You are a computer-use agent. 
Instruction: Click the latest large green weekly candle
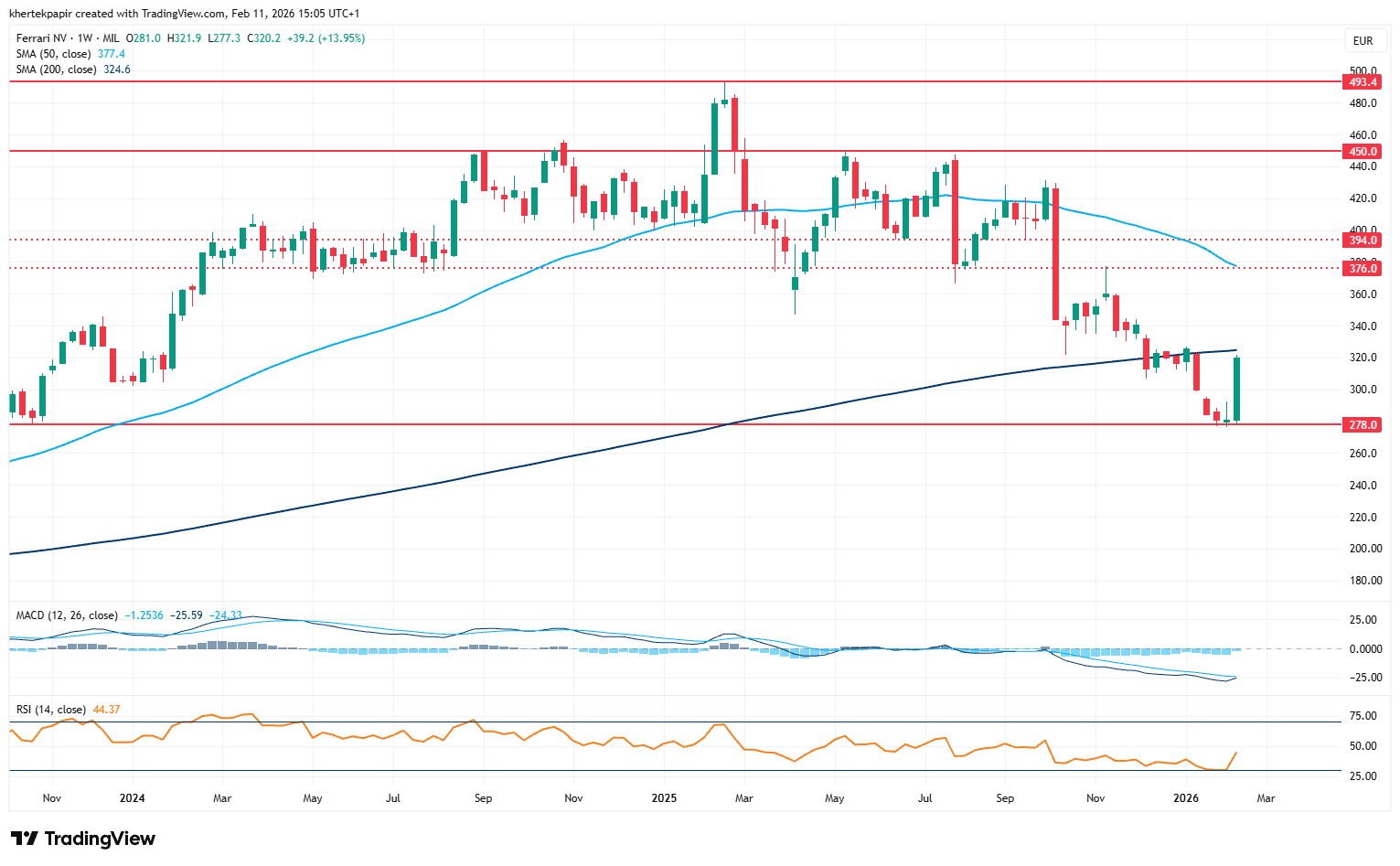(x=1237, y=389)
